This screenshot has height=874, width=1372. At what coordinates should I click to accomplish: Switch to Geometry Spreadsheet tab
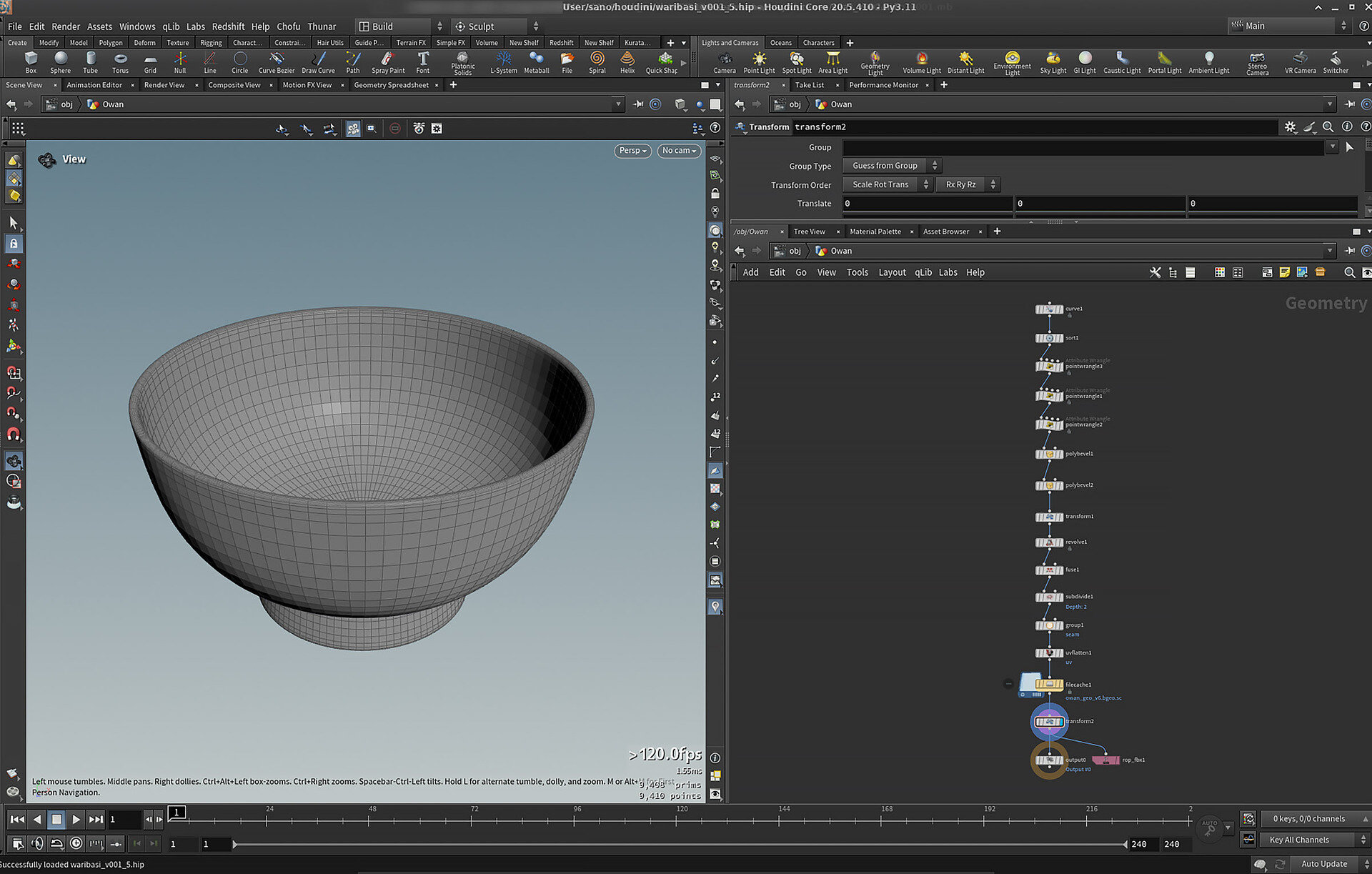[x=391, y=85]
